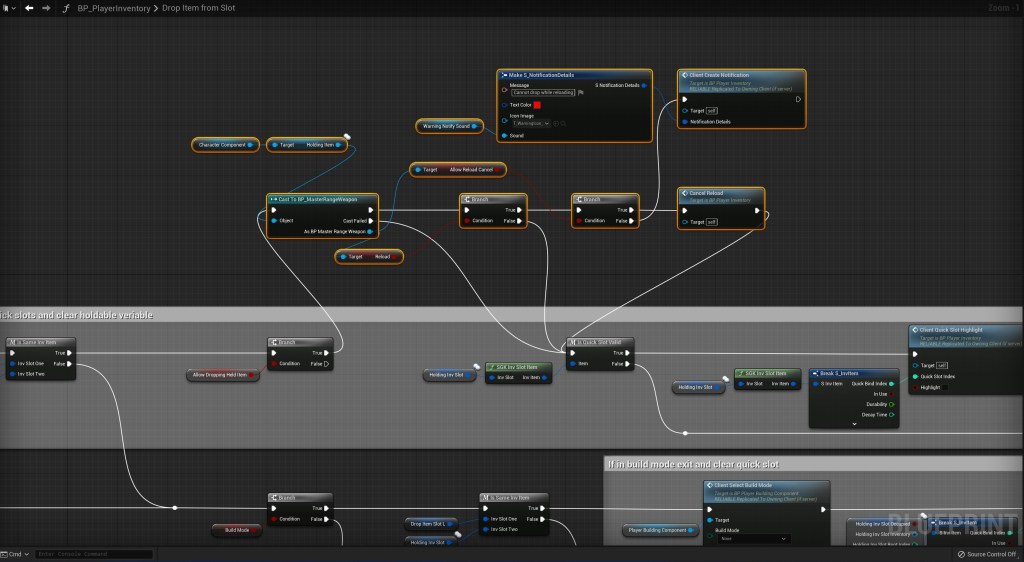Click the Message text field in Make S_NotificationDetails
Screen dimensions: 1024x562
544,92
